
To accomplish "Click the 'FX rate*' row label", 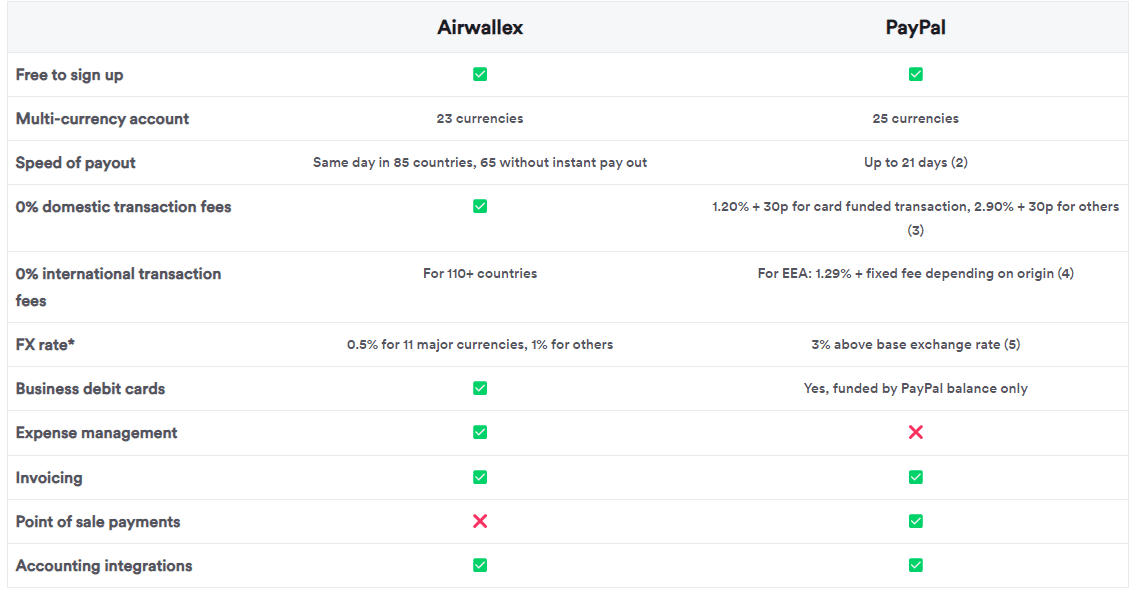I will [48, 344].
